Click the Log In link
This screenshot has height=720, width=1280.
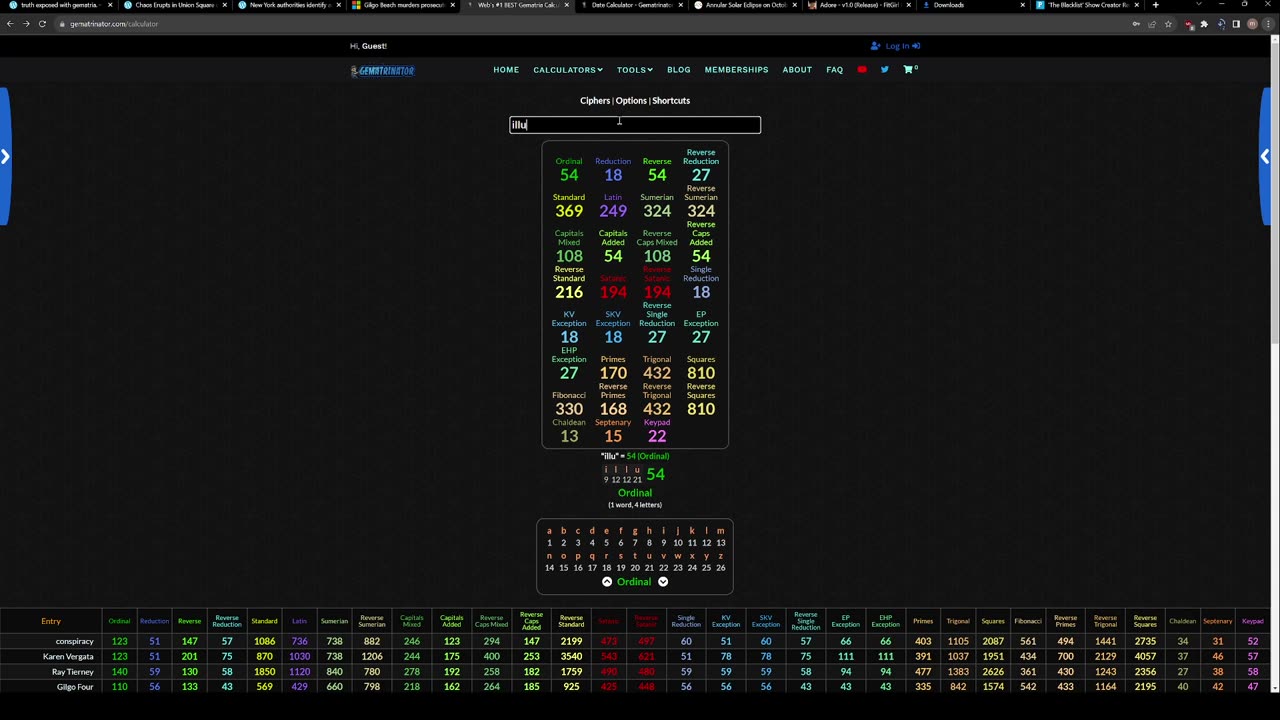click(x=895, y=46)
